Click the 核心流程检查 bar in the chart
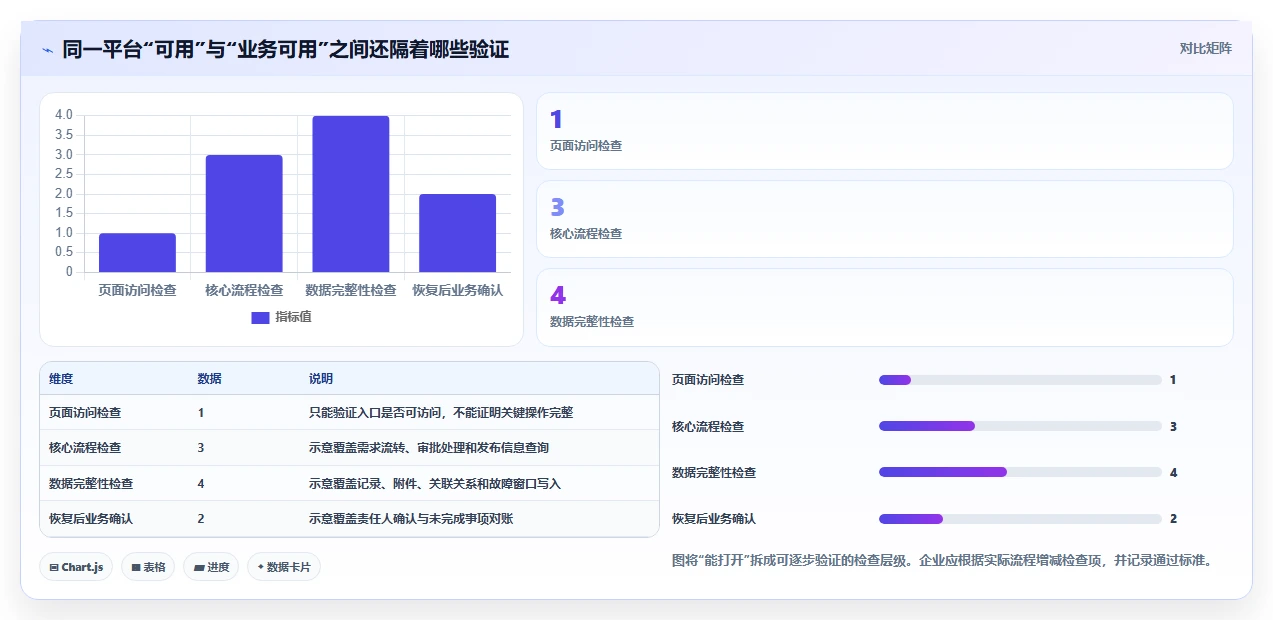Viewport: 1273px width, 620px height. (244, 213)
